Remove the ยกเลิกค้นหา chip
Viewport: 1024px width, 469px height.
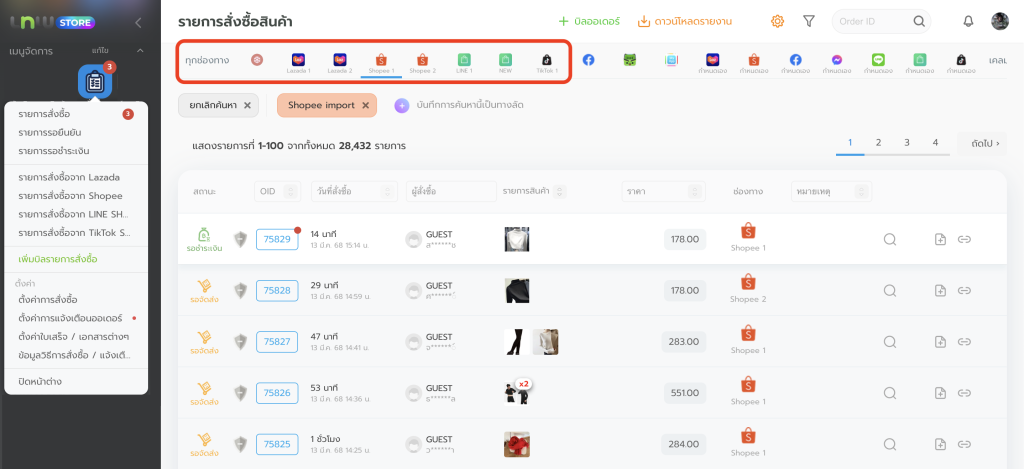click(247, 105)
